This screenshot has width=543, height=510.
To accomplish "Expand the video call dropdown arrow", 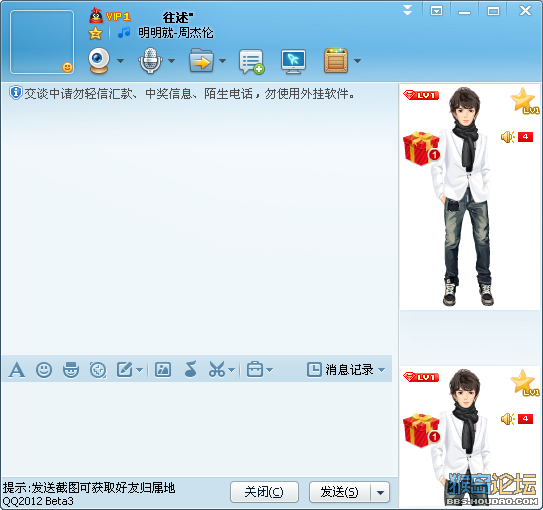I will 120,61.
